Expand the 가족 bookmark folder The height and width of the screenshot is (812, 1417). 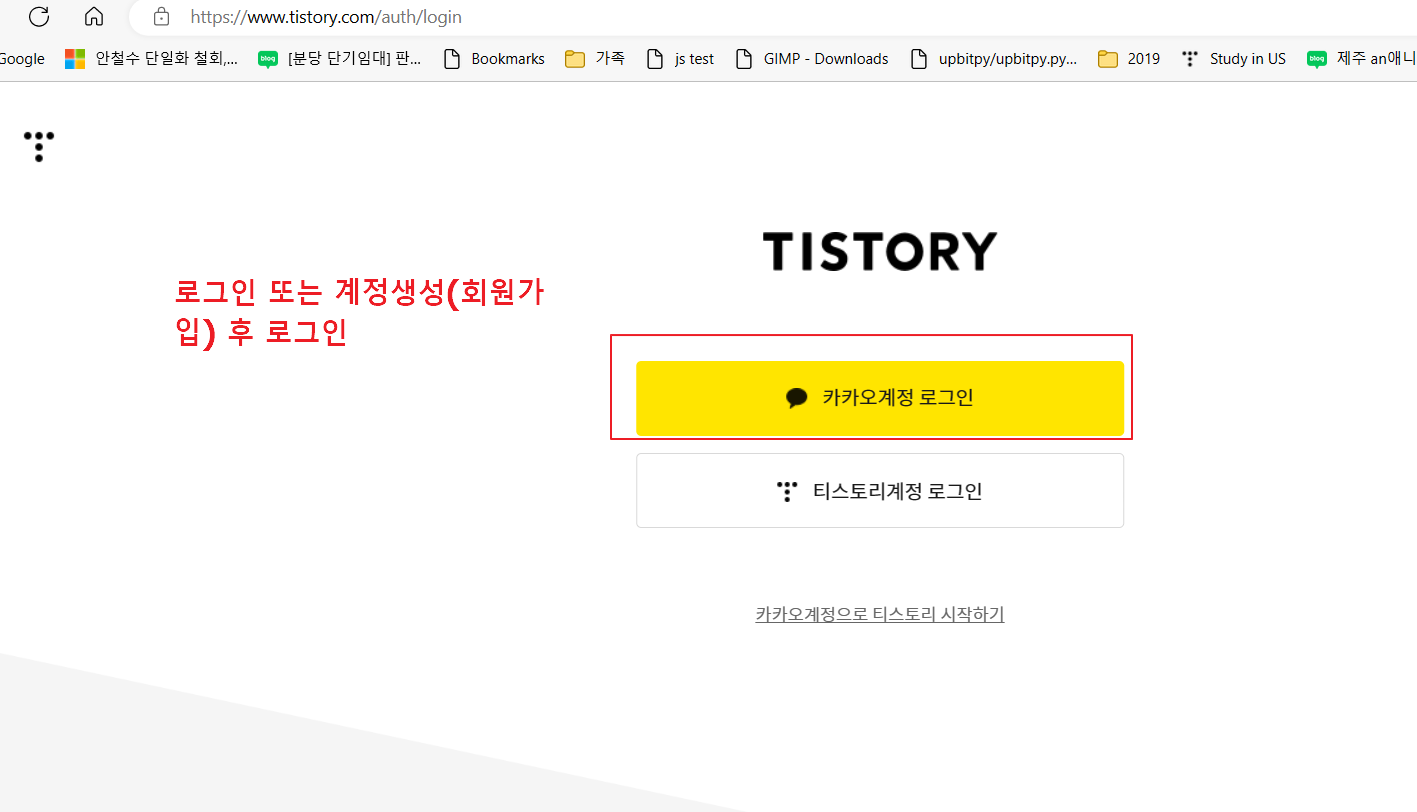coord(595,59)
